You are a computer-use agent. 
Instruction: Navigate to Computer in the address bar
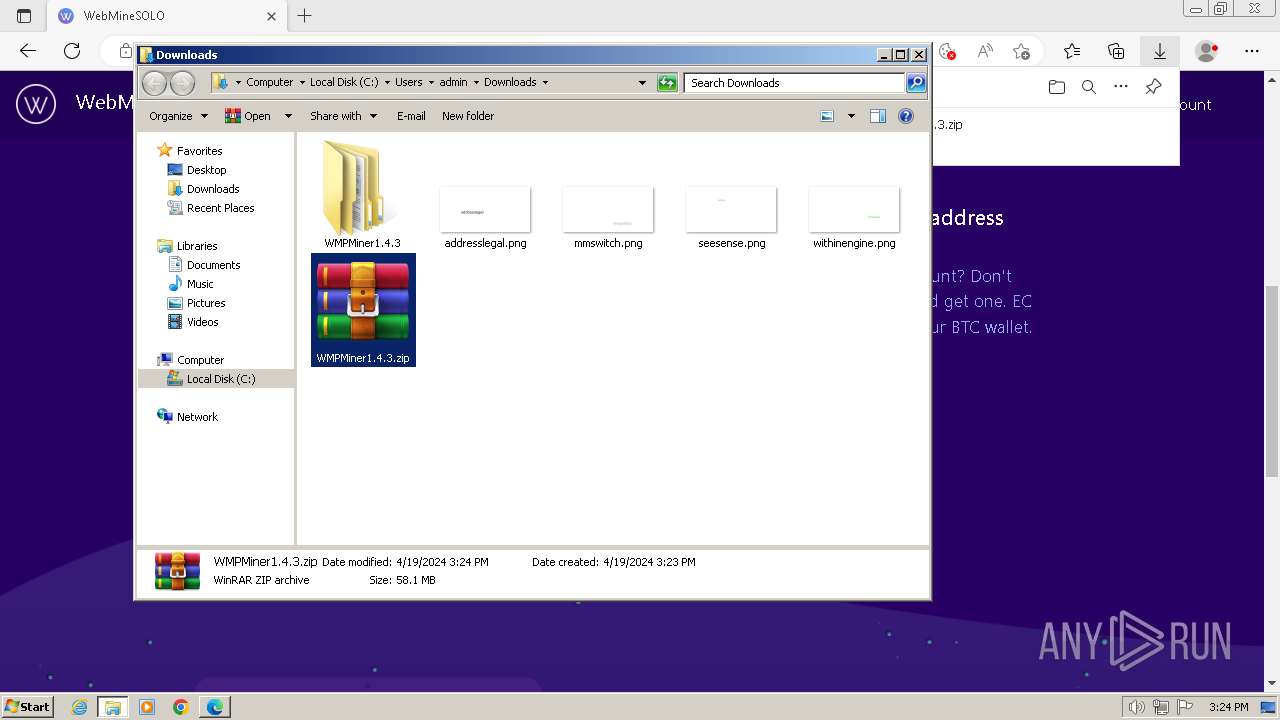coord(270,83)
